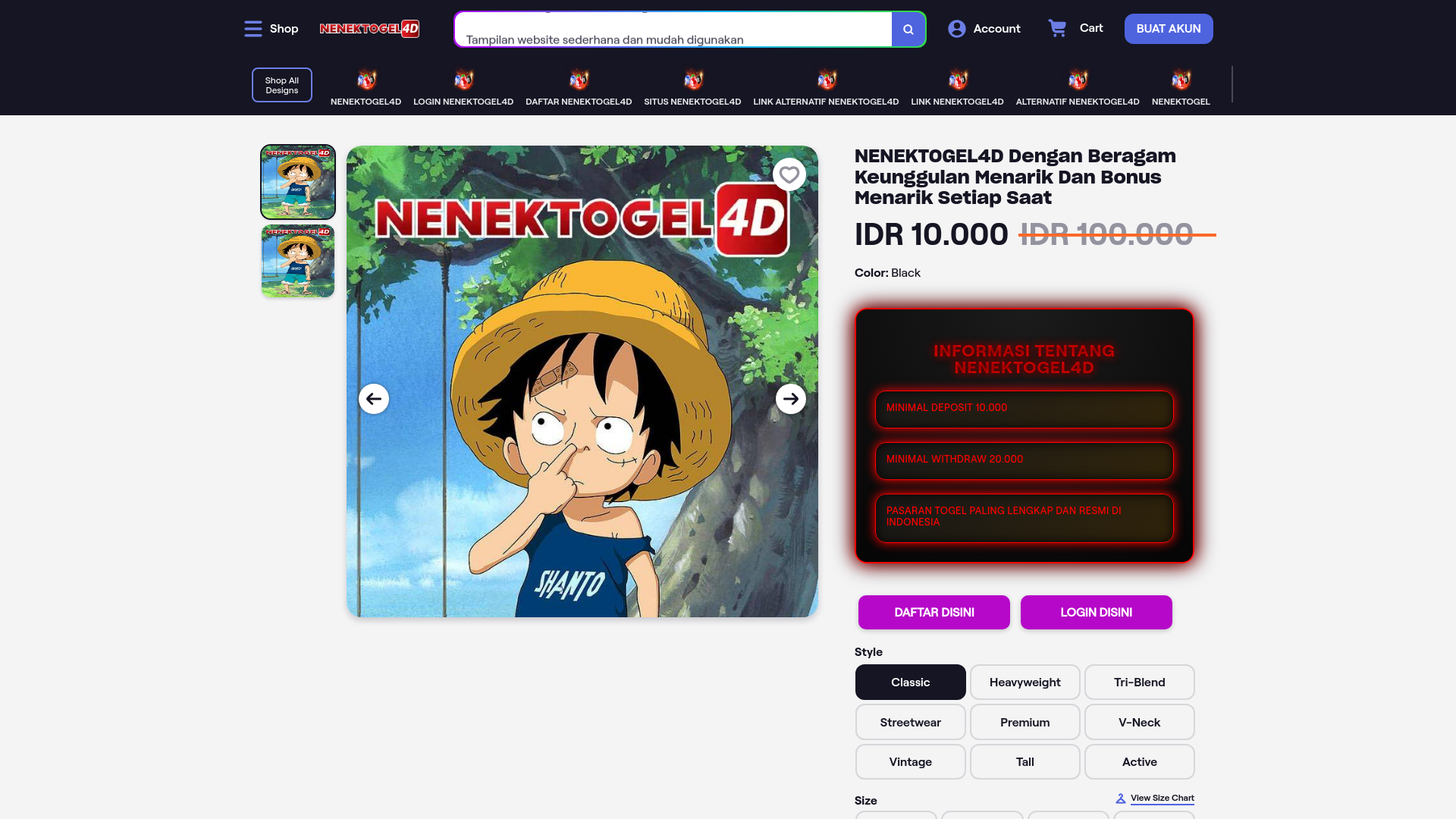Click icon above LINK NENEKTOGEL4D category
This screenshot has width=1456, height=819.
click(x=958, y=80)
